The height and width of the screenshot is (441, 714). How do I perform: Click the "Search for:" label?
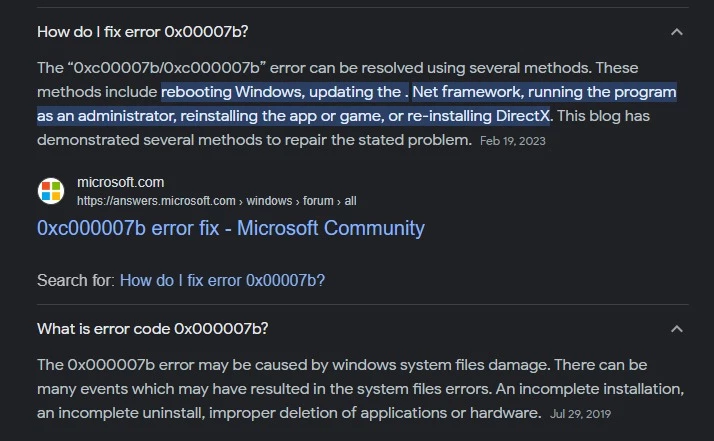click(76, 280)
